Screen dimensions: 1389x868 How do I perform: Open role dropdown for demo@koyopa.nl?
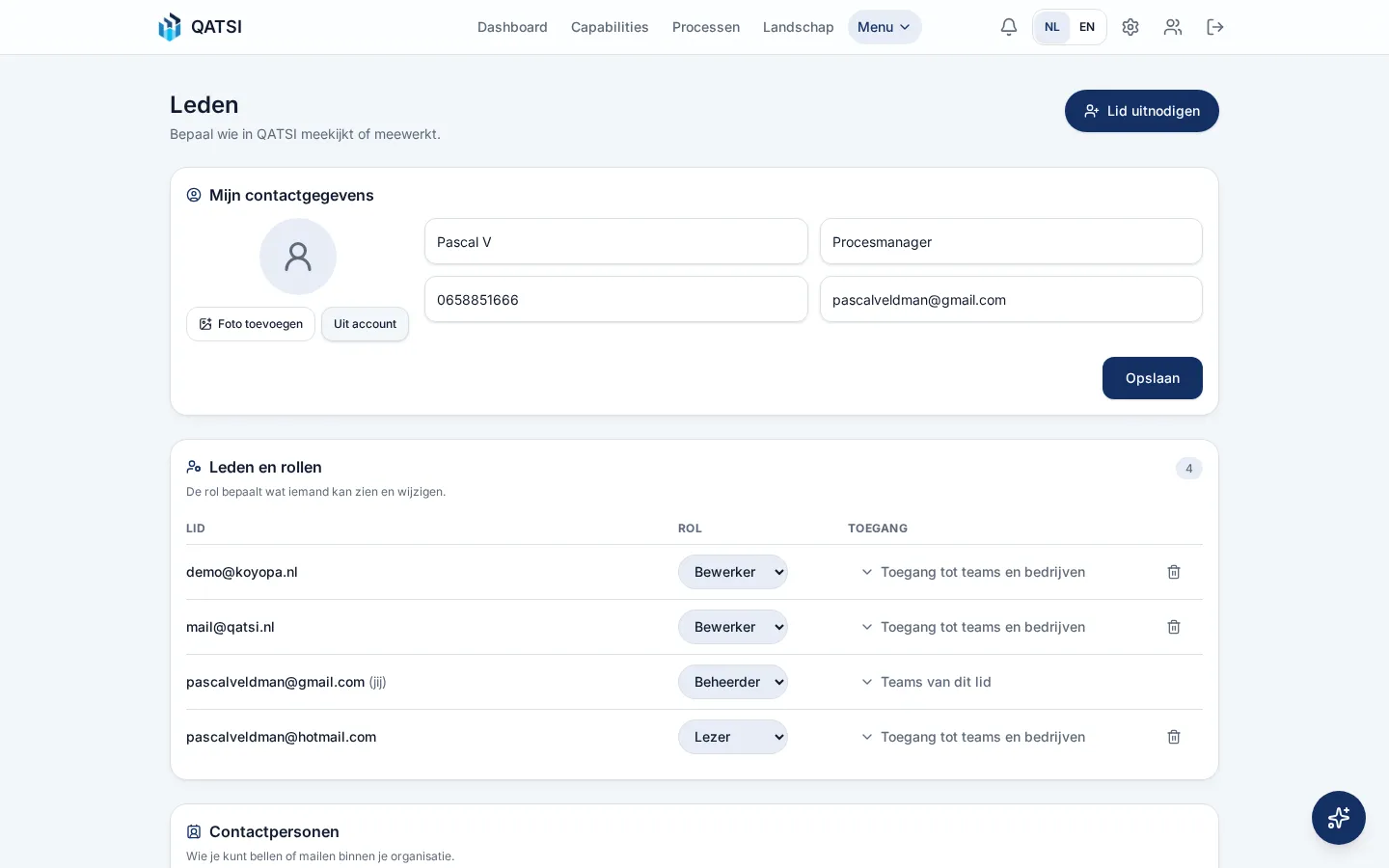(x=733, y=572)
